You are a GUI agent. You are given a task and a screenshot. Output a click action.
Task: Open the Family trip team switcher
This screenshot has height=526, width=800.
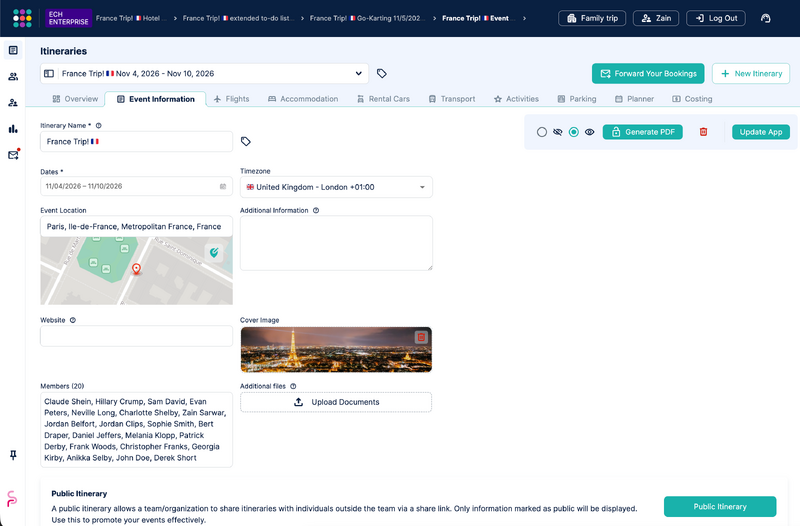pyautogui.click(x=592, y=18)
